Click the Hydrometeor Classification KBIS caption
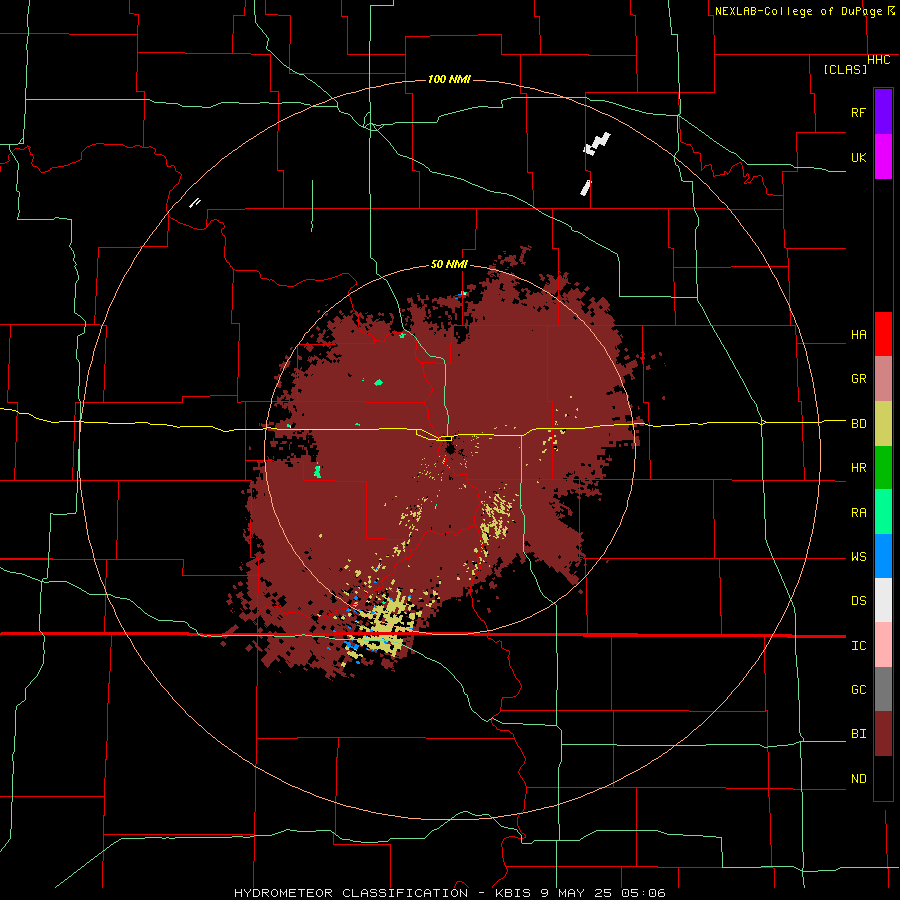Screen dimensions: 900x900 pyautogui.click(x=449, y=893)
